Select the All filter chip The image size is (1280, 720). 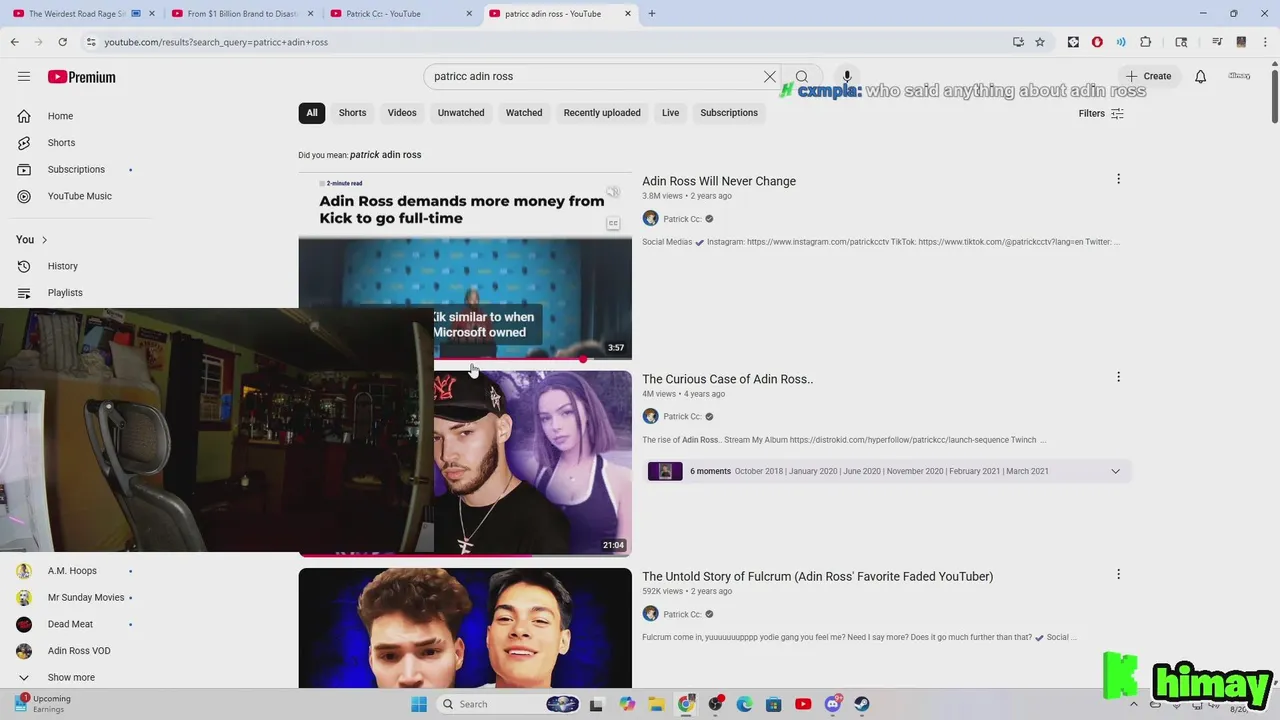[312, 113]
